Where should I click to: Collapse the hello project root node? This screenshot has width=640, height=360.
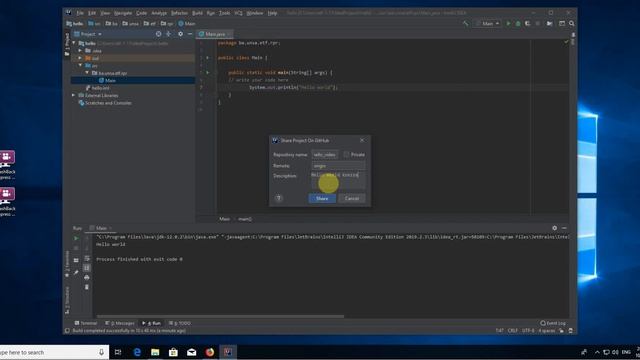pyautogui.click(x=74, y=43)
